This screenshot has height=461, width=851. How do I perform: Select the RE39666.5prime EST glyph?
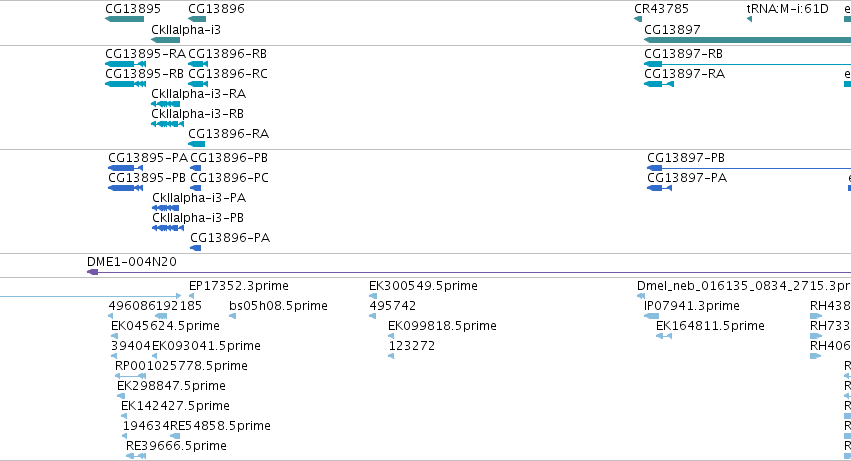(136, 456)
